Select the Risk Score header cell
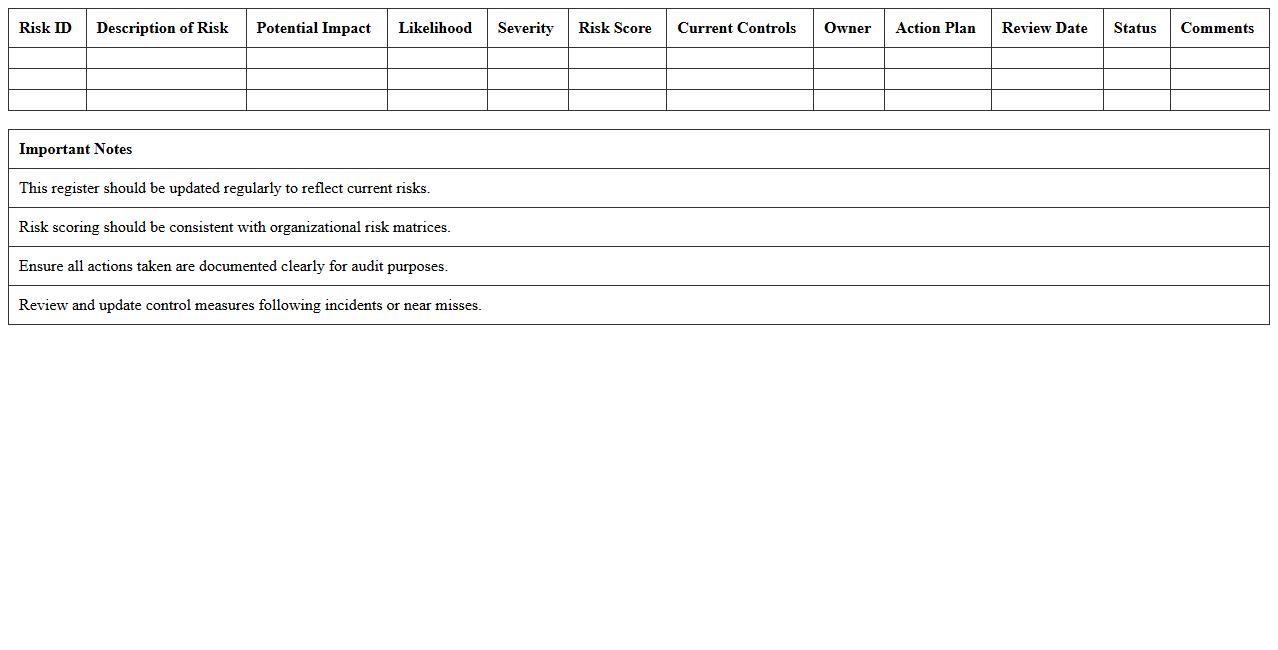The width and height of the screenshot is (1278, 650). [x=616, y=28]
